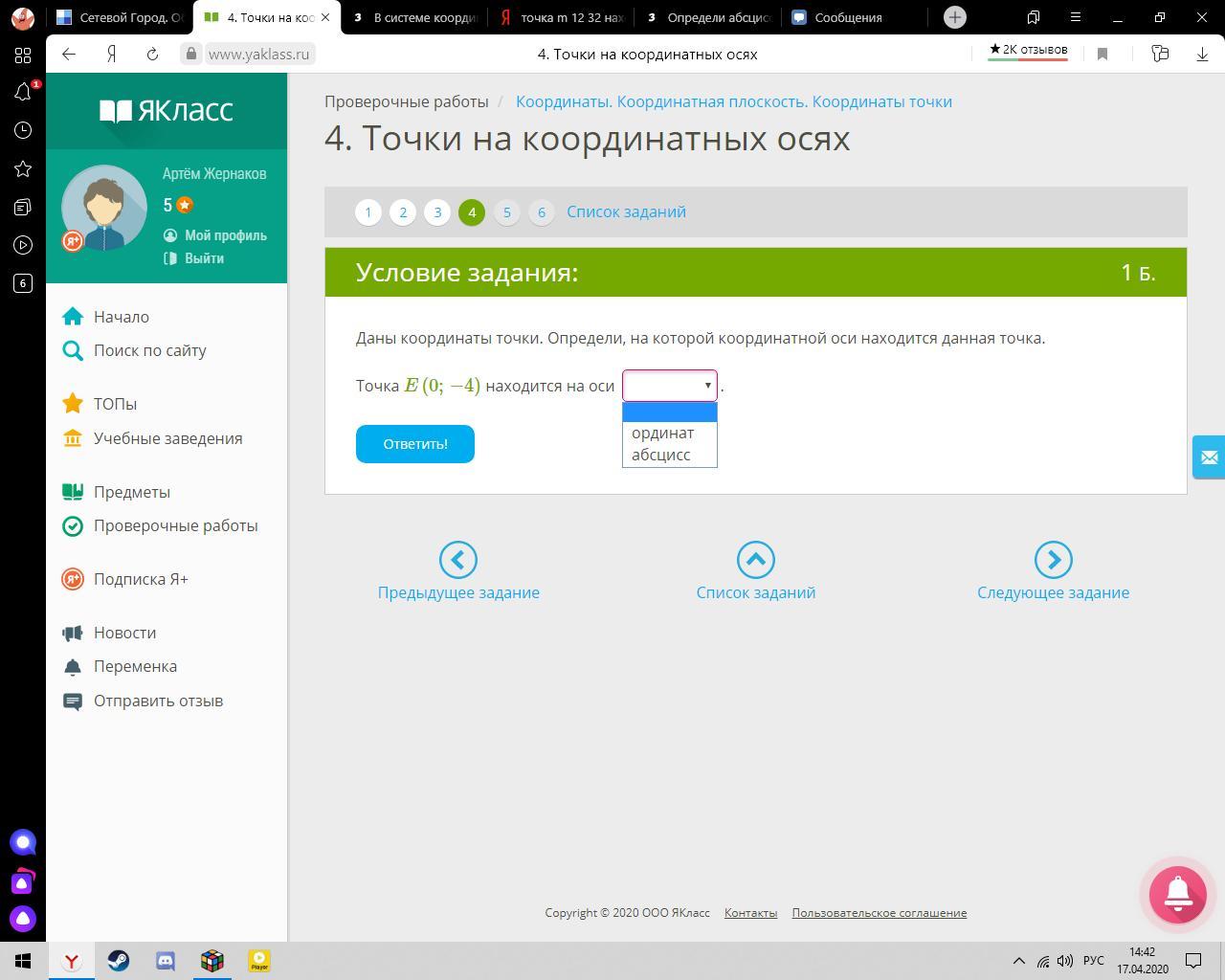Open 'Координаты. Координатная плоскость' breadcrumb link

click(734, 101)
